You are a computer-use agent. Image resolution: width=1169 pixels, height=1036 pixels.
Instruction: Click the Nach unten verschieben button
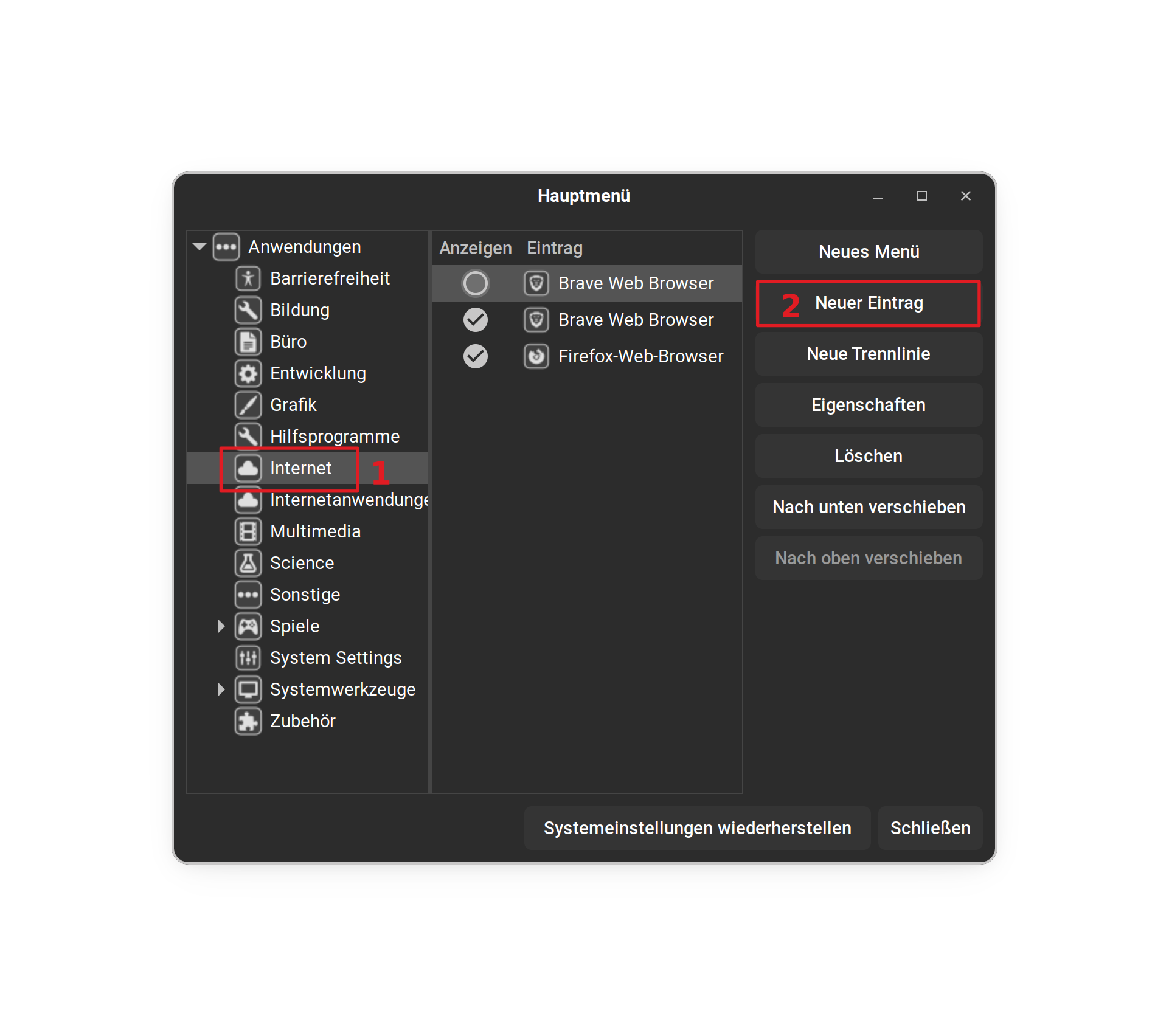coord(868,507)
